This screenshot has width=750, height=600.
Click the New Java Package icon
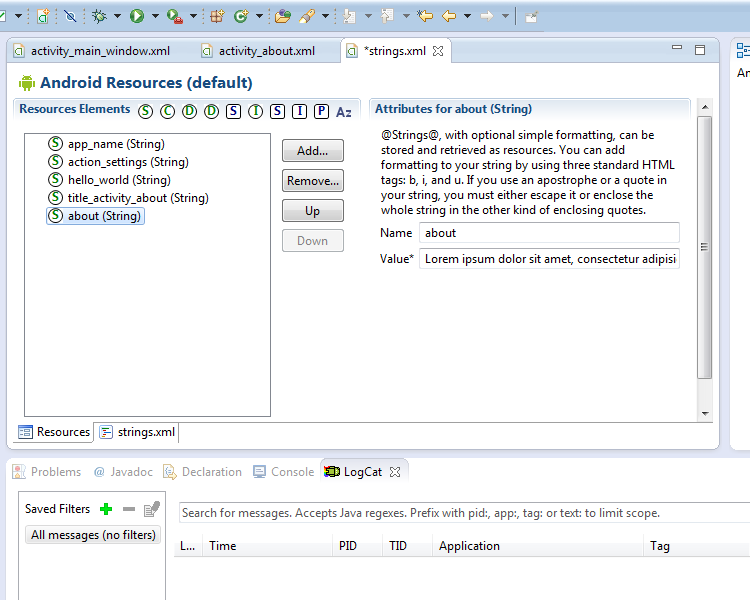click(x=217, y=16)
